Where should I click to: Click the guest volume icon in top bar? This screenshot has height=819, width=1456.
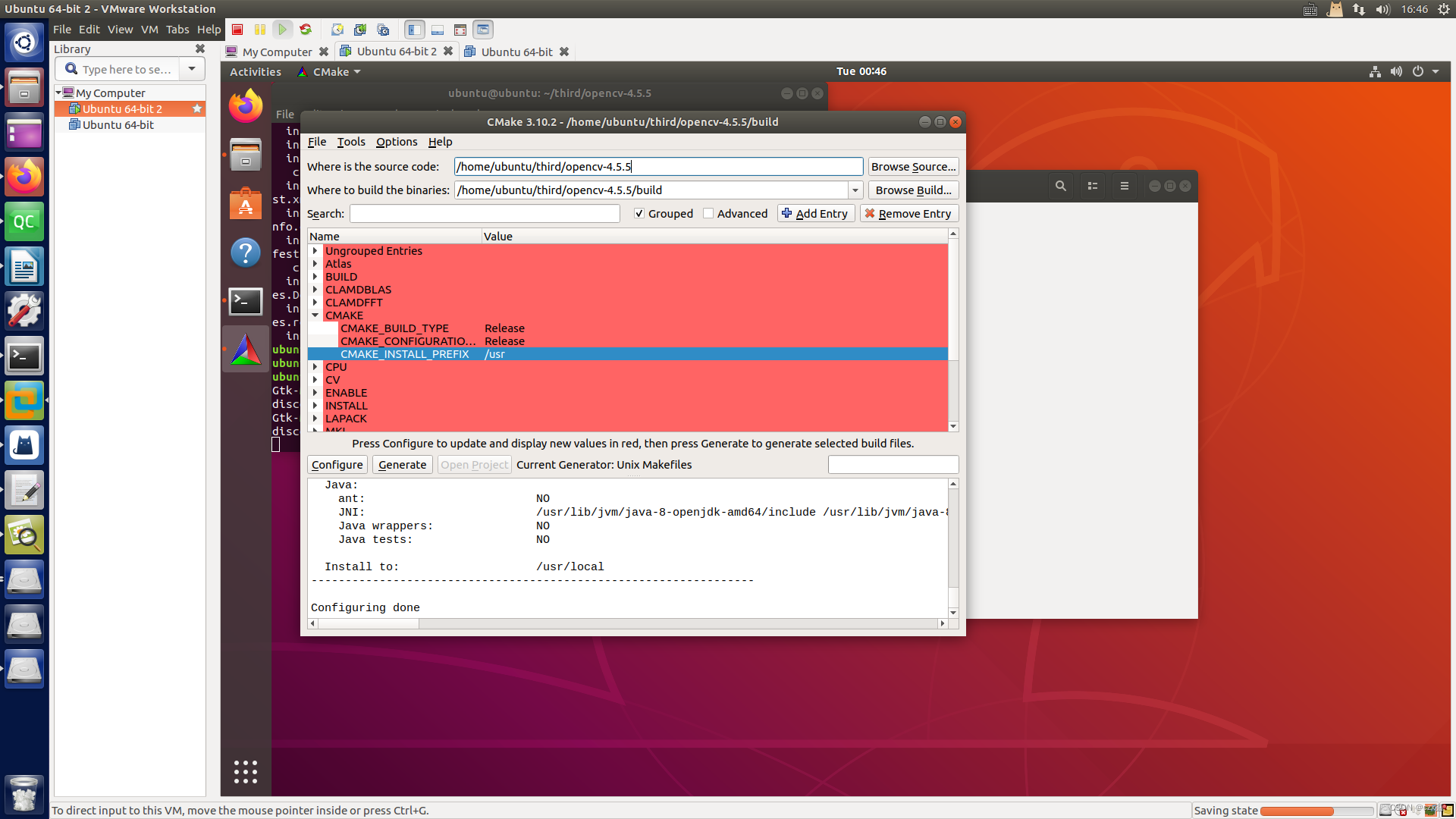tap(1396, 71)
